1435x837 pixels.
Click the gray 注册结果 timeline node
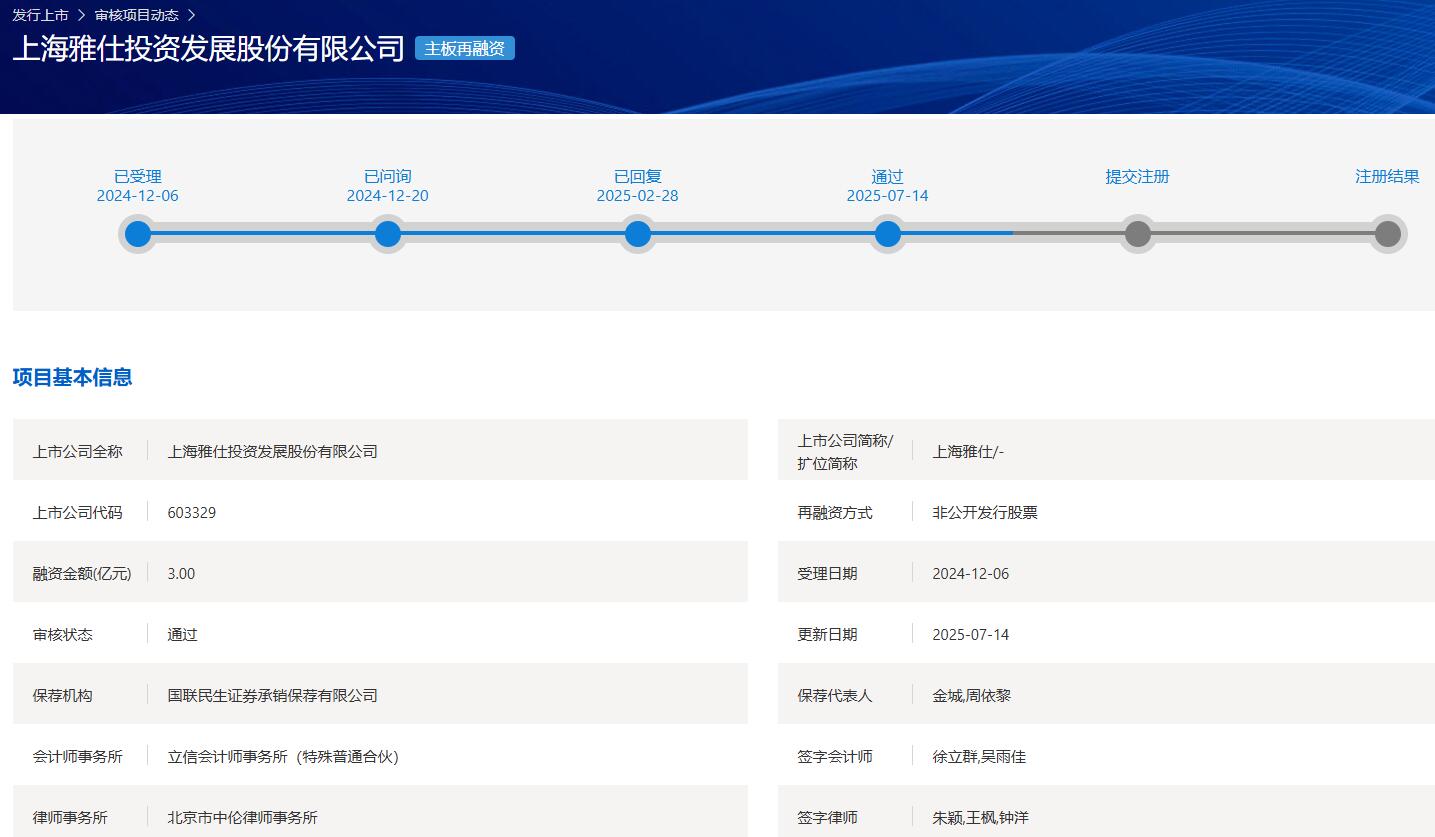[1387, 234]
